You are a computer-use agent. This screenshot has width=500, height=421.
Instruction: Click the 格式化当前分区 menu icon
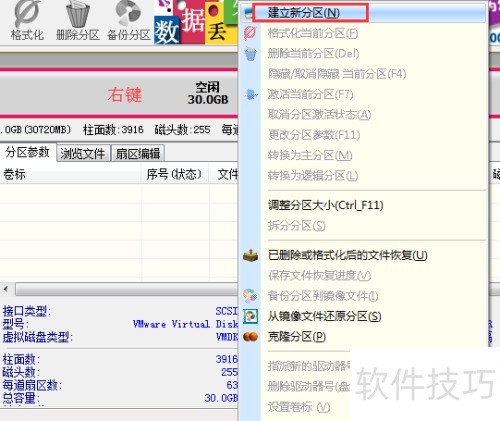(250, 33)
